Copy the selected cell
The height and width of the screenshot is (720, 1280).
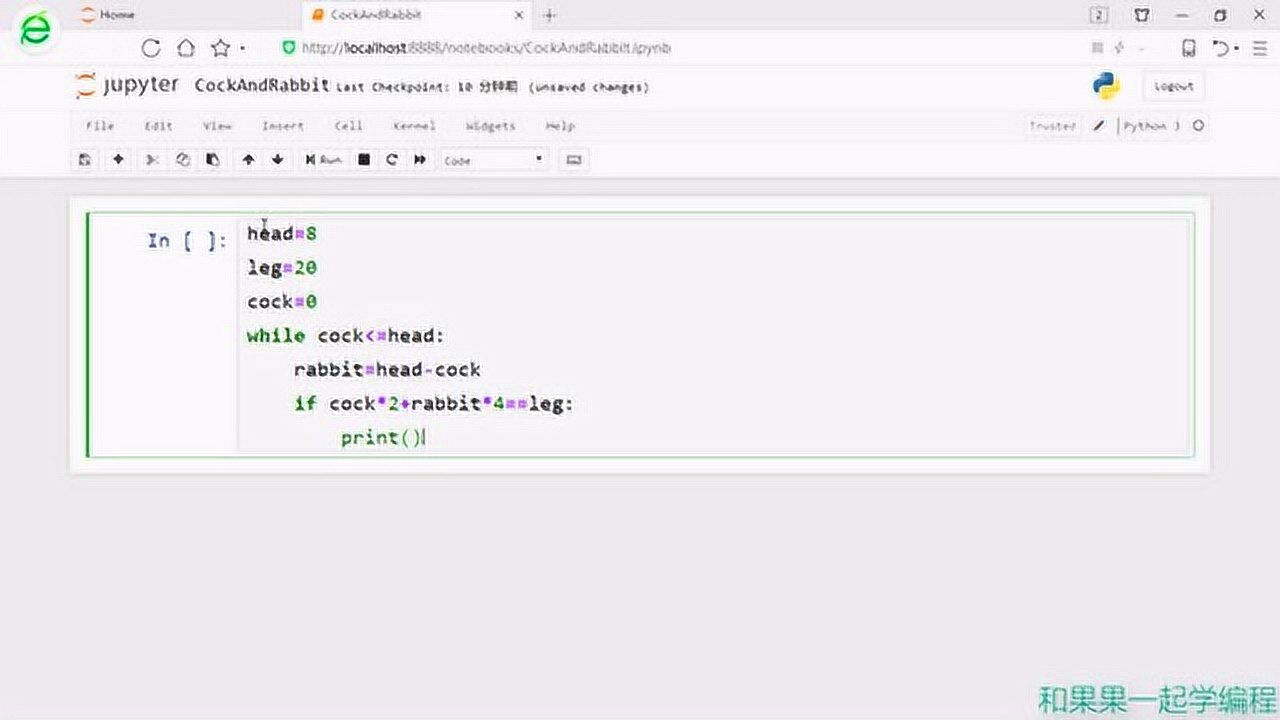pyautogui.click(x=182, y=160)
